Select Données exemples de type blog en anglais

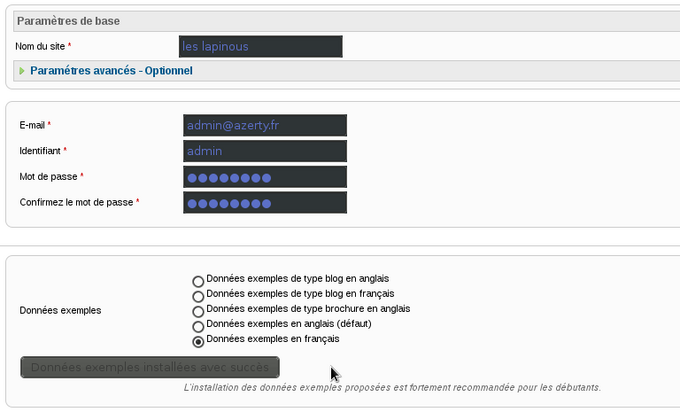click(x=198, y=281)
